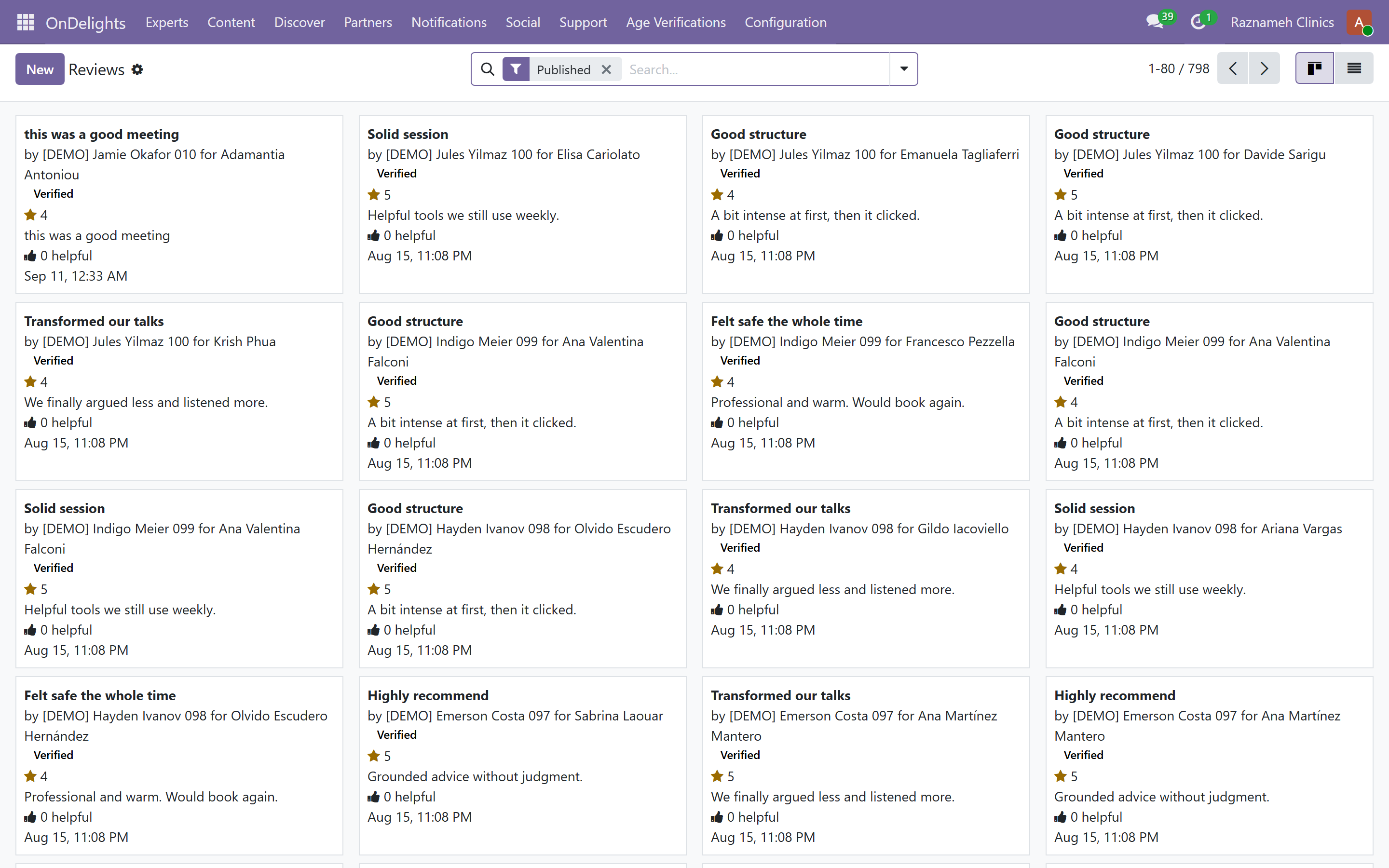Remove the Published filter with its X

coord(606,69)
